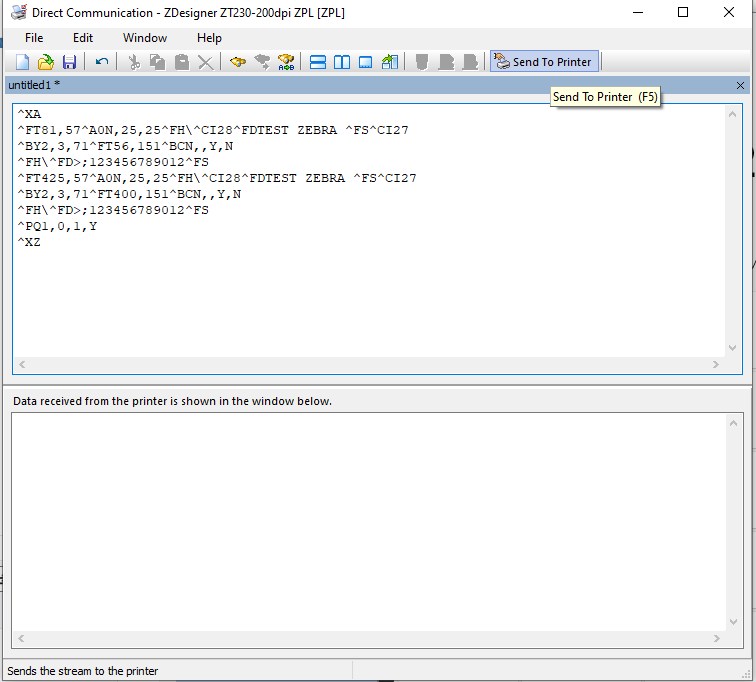
Task: Click the undo arrow icon
Action: pyautogui.click(x=102, y=62)
